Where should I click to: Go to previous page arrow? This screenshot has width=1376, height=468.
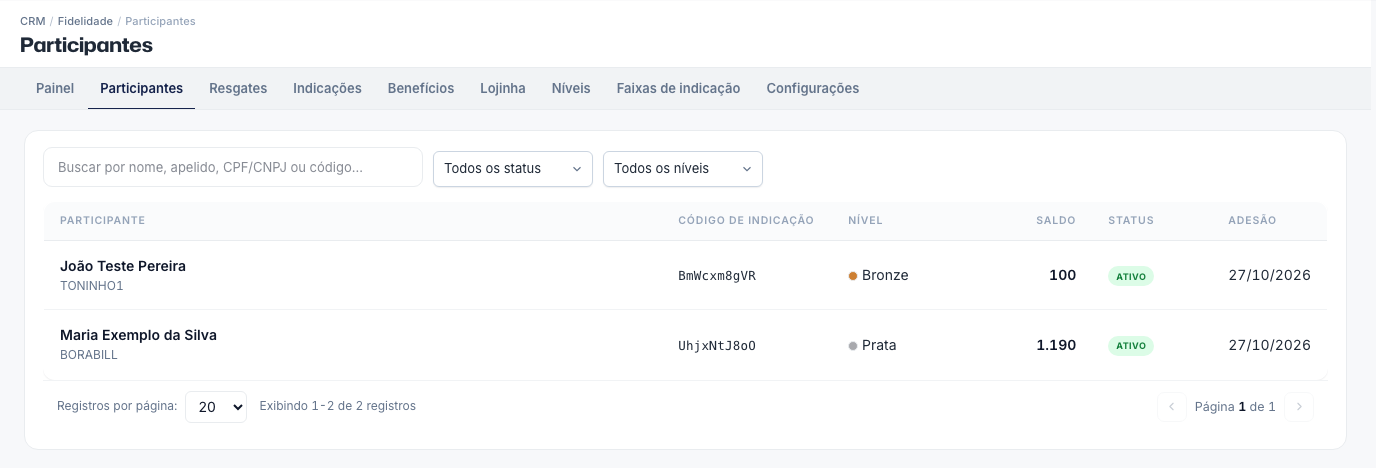tap(1171, 407)
